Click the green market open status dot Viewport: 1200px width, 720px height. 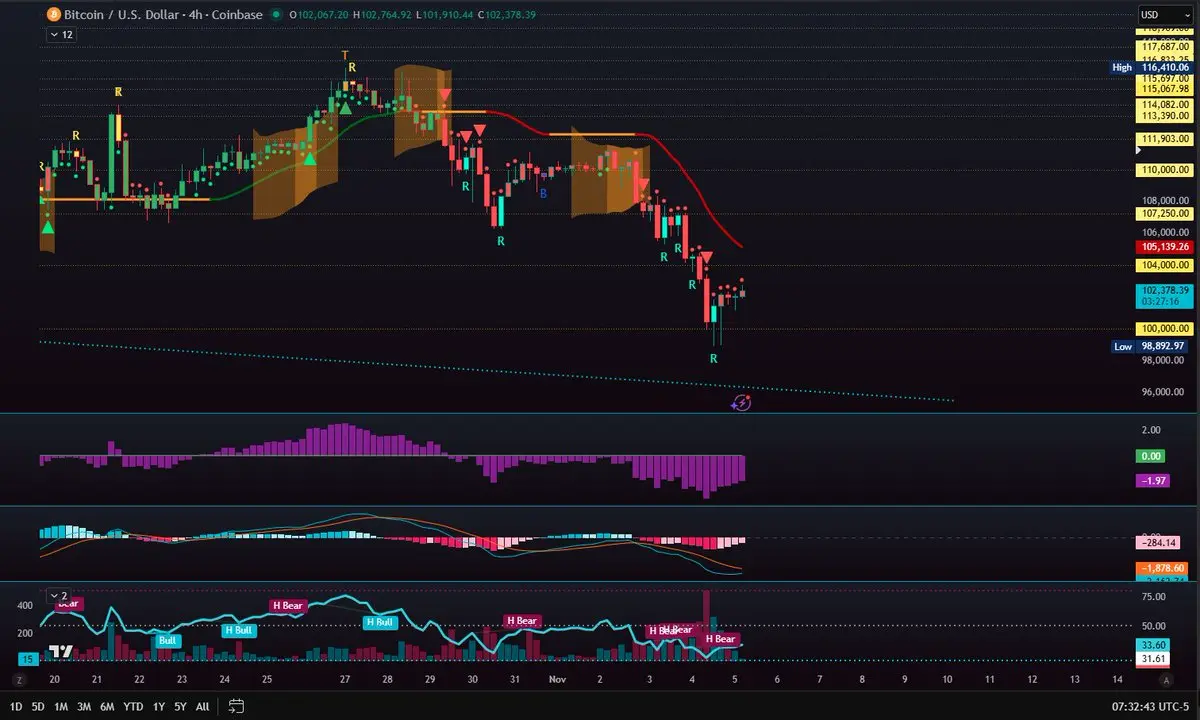(277, 15)
